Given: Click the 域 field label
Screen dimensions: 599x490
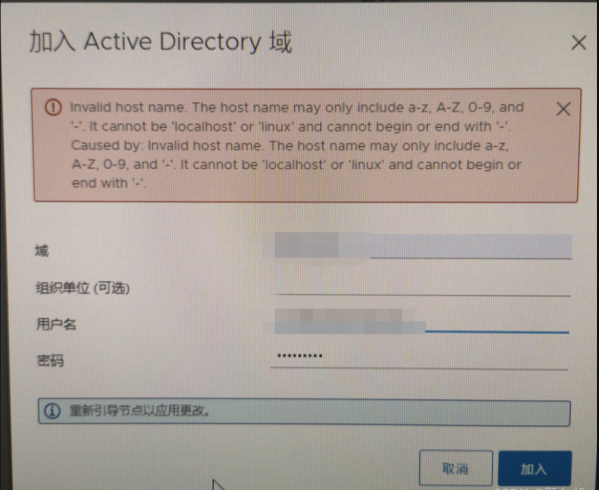Looking at the screenshot, I should point(42,251).
